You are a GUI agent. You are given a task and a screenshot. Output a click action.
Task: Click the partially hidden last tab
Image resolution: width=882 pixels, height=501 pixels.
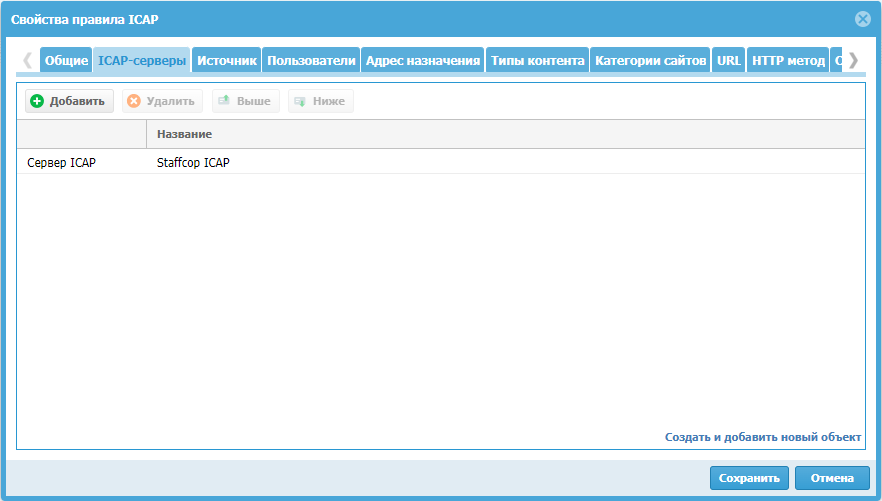point(836,60)
